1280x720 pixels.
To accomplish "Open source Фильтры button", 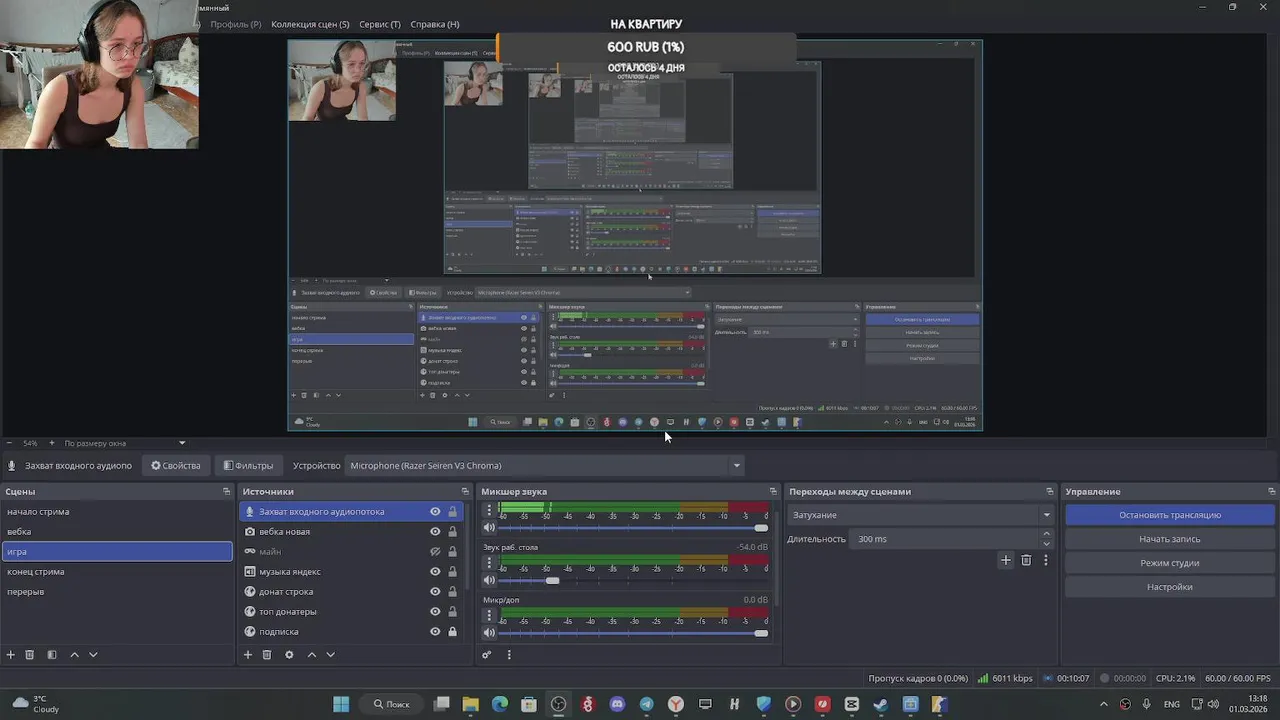I will (248, 465).
